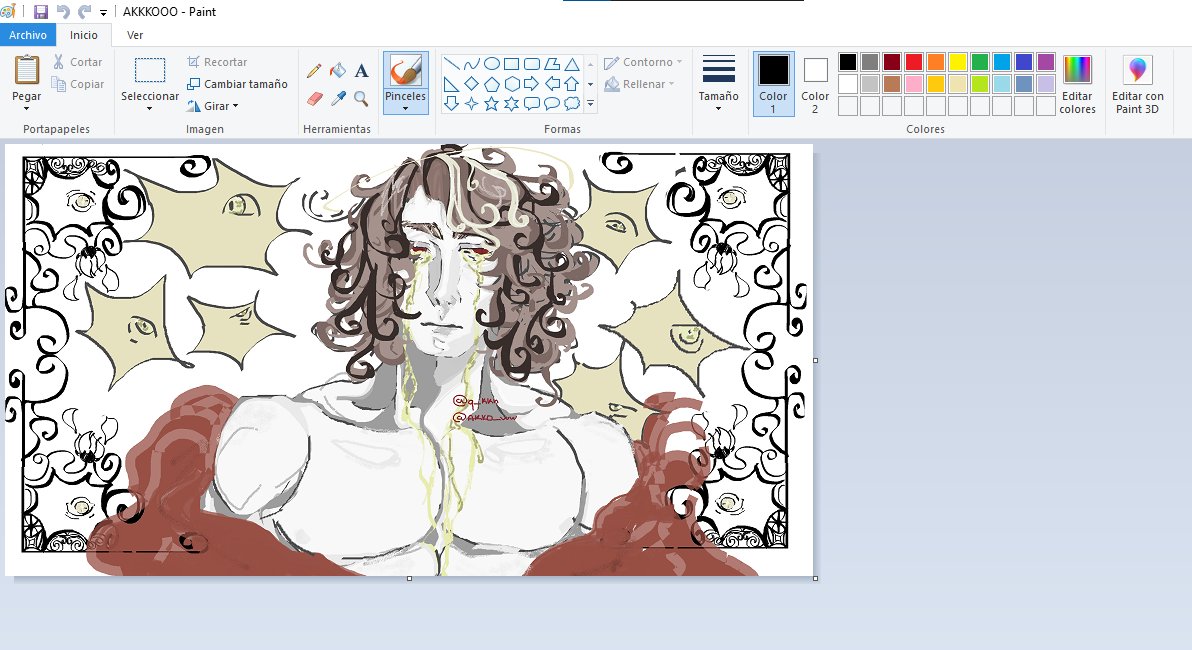Image resolution: width=1192 pixels, height=650 pixels.
Task: Click the canvas bottom-right resize handle
Action: tap(816, 579)
